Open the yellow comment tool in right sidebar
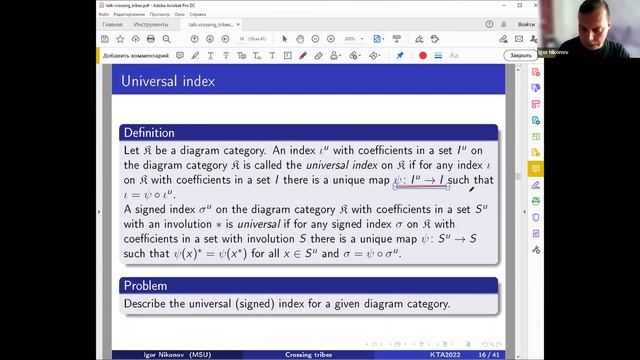The width and height of the screenshot is (640, 360). pyautogui.click(x=536, y=169)
